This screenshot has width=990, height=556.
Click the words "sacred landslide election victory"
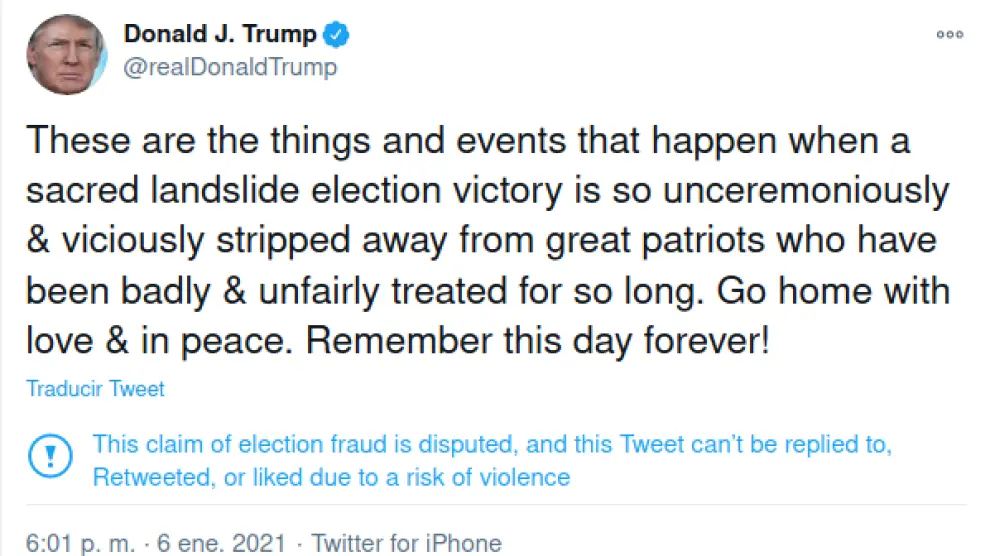tap(310, 190)
